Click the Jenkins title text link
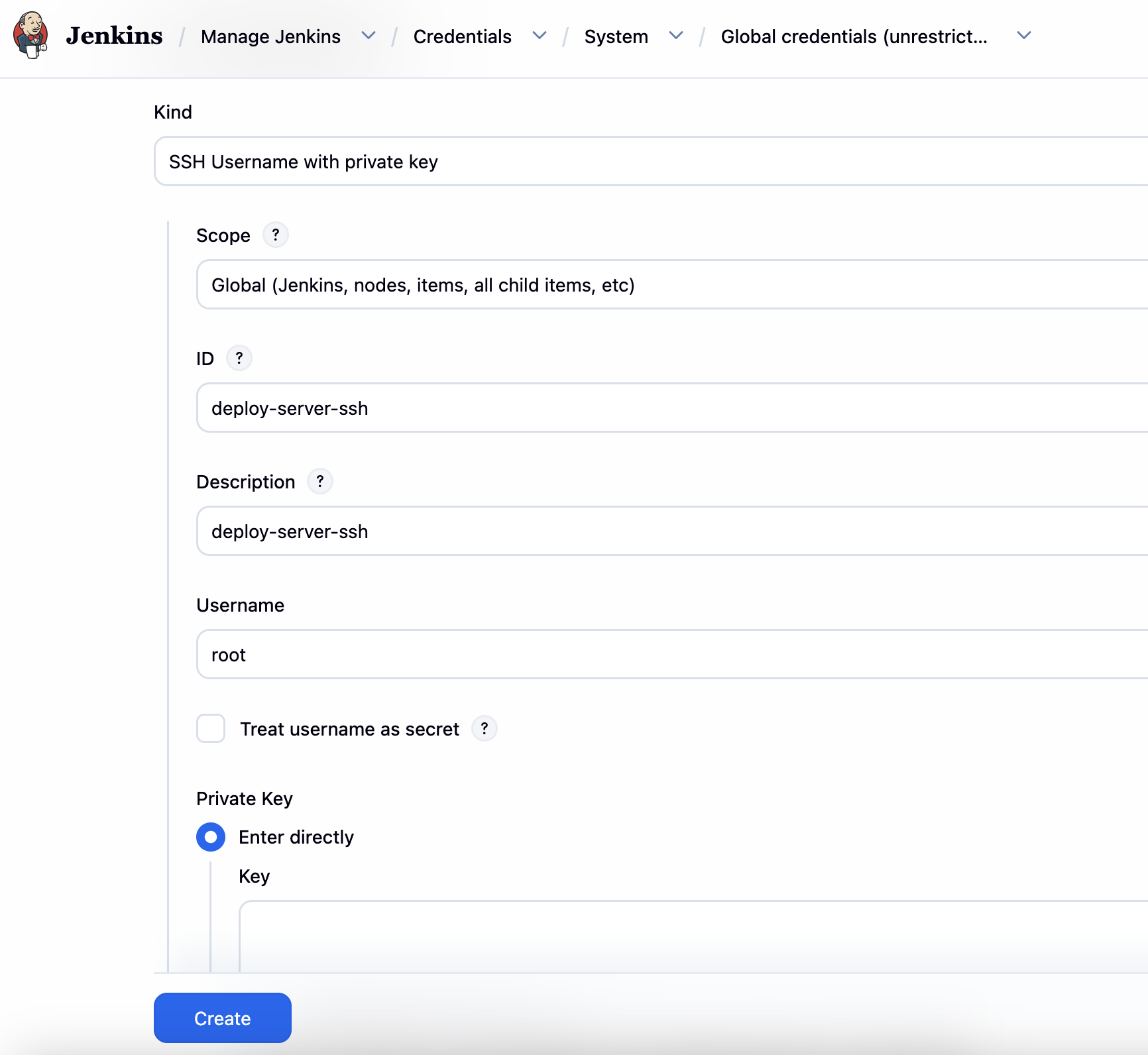The image size is (1148, 1055). coord(114,36)
